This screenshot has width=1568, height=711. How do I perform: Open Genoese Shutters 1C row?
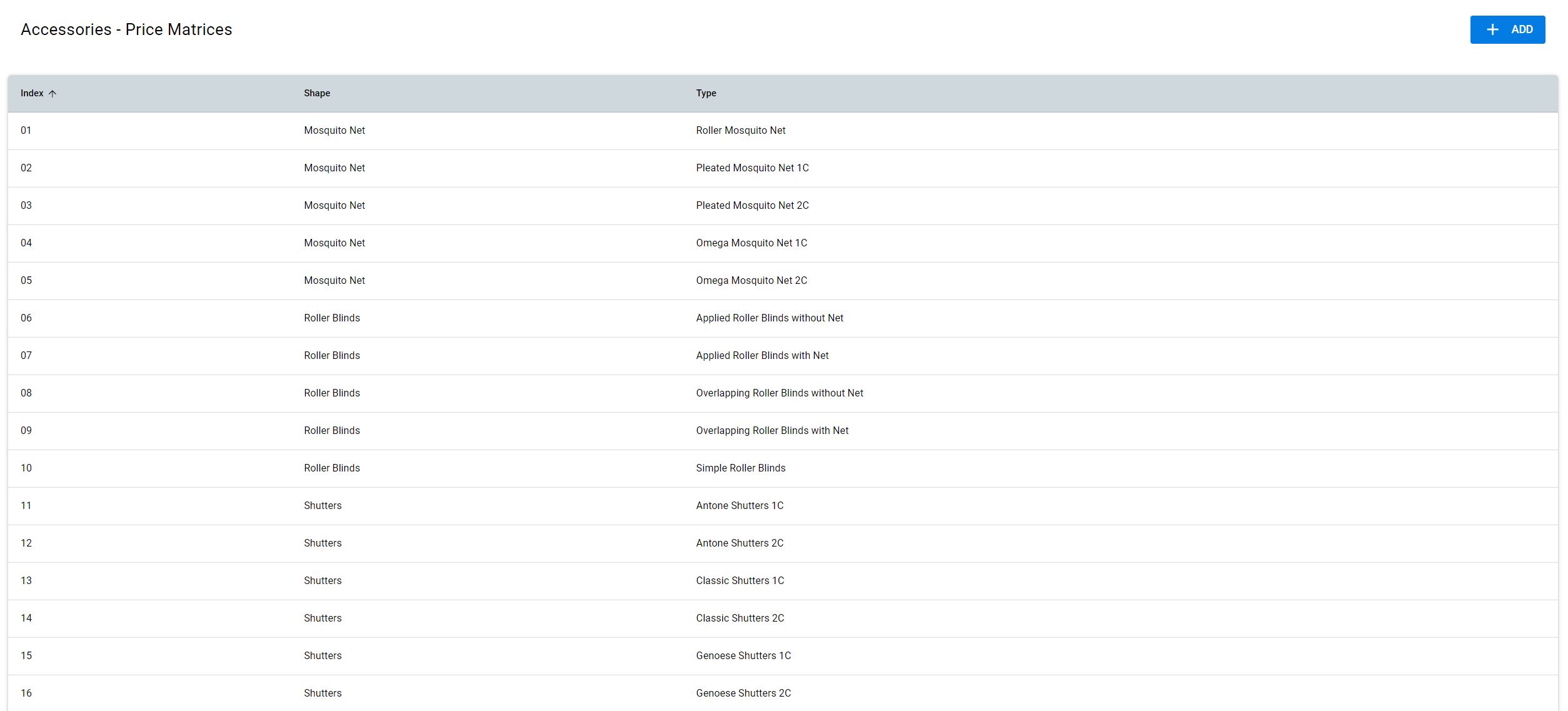743,656
